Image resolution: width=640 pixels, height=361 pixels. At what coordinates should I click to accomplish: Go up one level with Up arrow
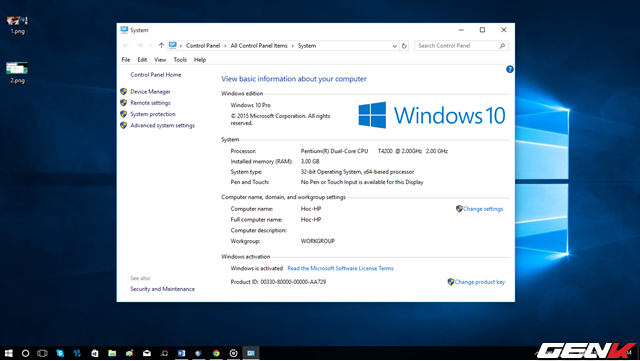pos(161,46)
